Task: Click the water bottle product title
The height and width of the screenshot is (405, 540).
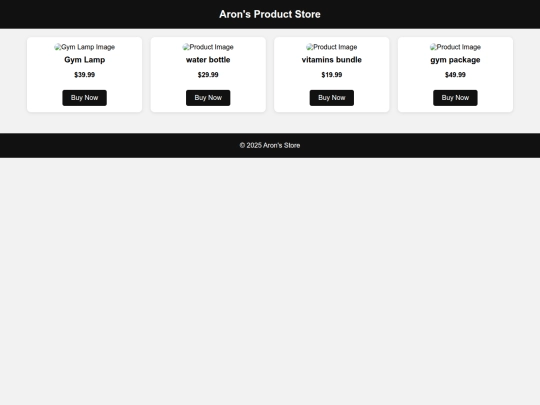Action: [208, 60]
